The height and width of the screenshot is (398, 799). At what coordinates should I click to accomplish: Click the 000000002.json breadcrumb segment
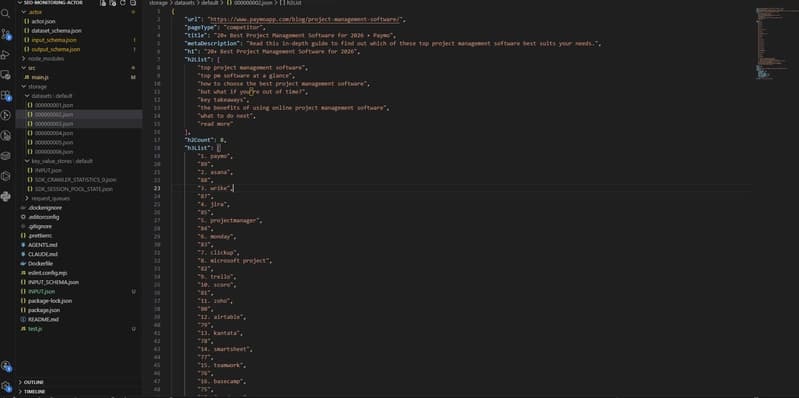tap(252, 3)
